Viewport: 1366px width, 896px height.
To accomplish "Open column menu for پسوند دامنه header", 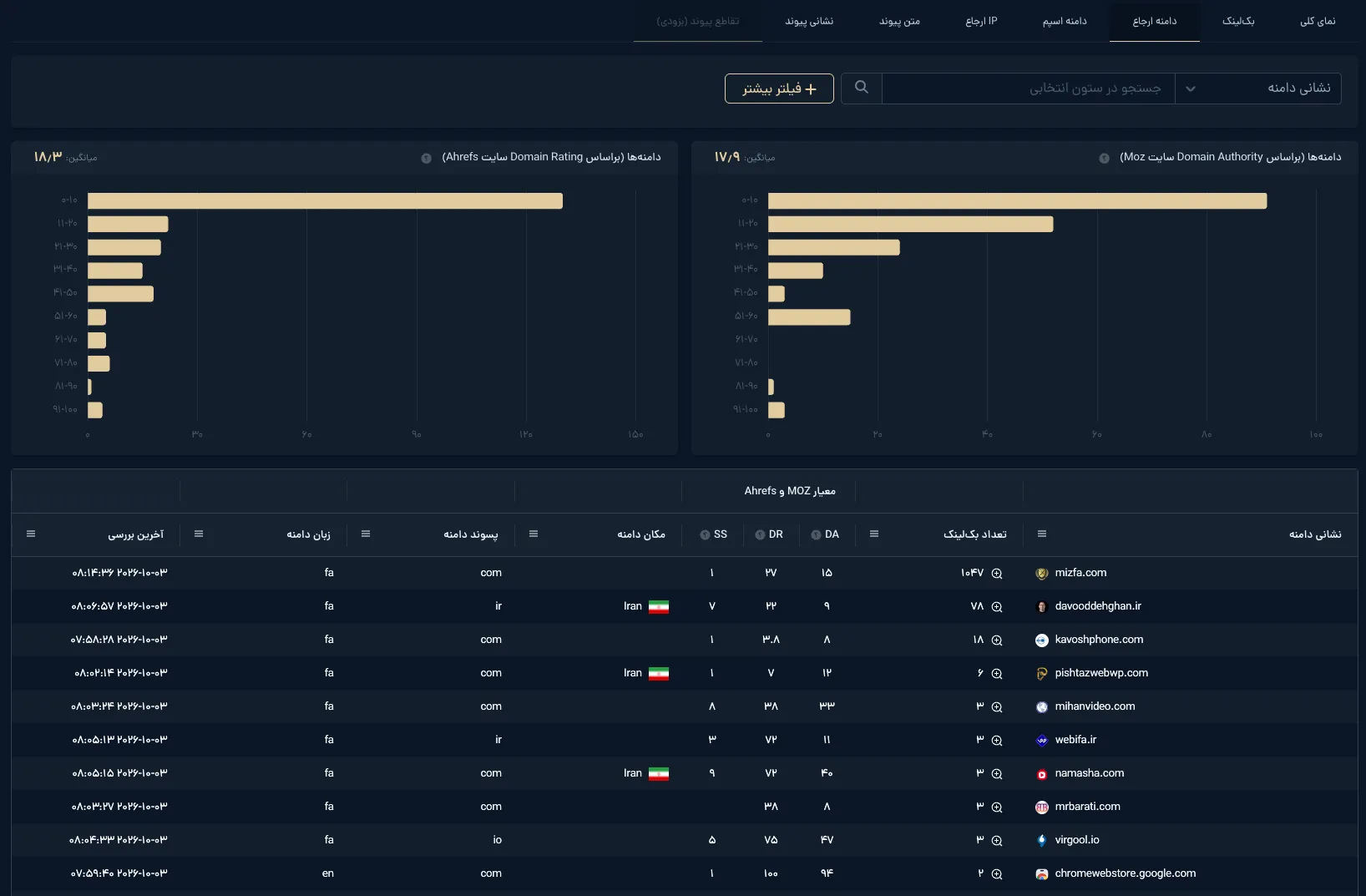I will 365,534.
